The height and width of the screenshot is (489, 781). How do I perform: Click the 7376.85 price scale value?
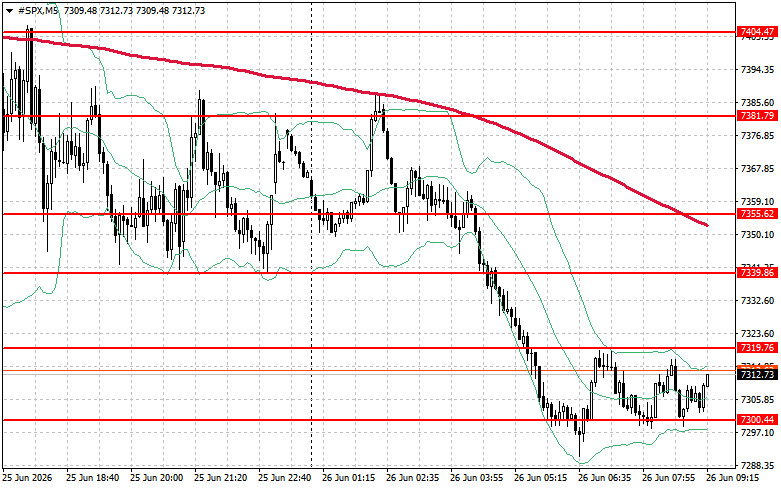(757, 135)
